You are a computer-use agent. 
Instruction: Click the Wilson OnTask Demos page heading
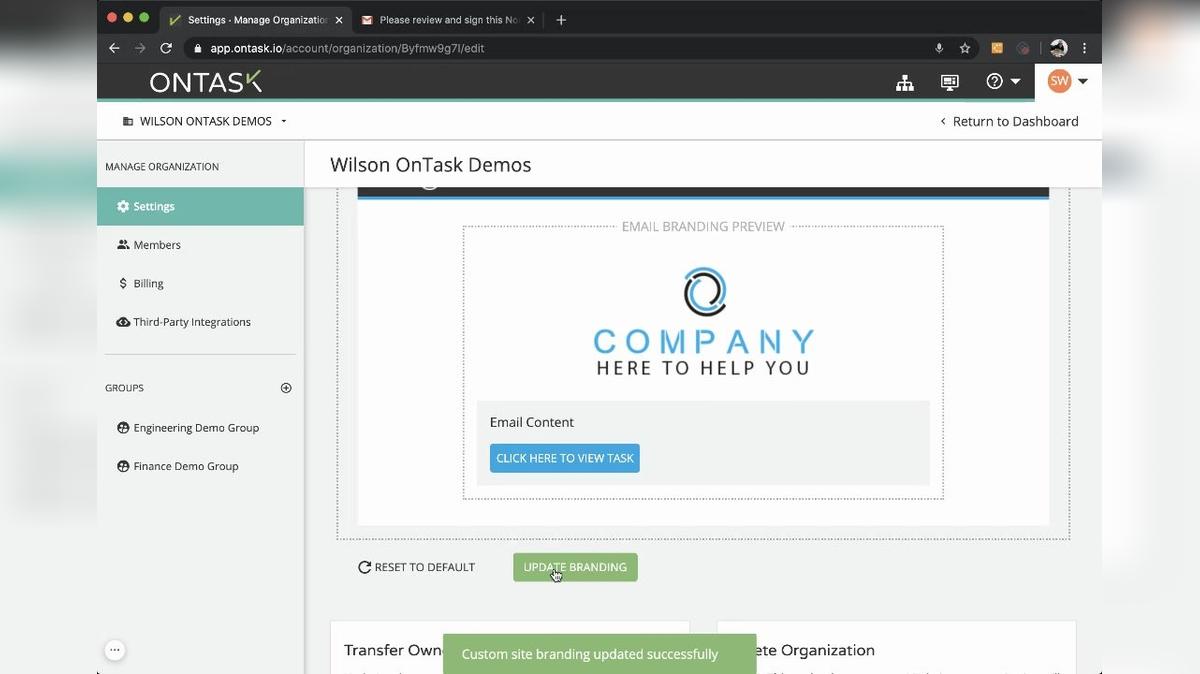pos(431,165)
